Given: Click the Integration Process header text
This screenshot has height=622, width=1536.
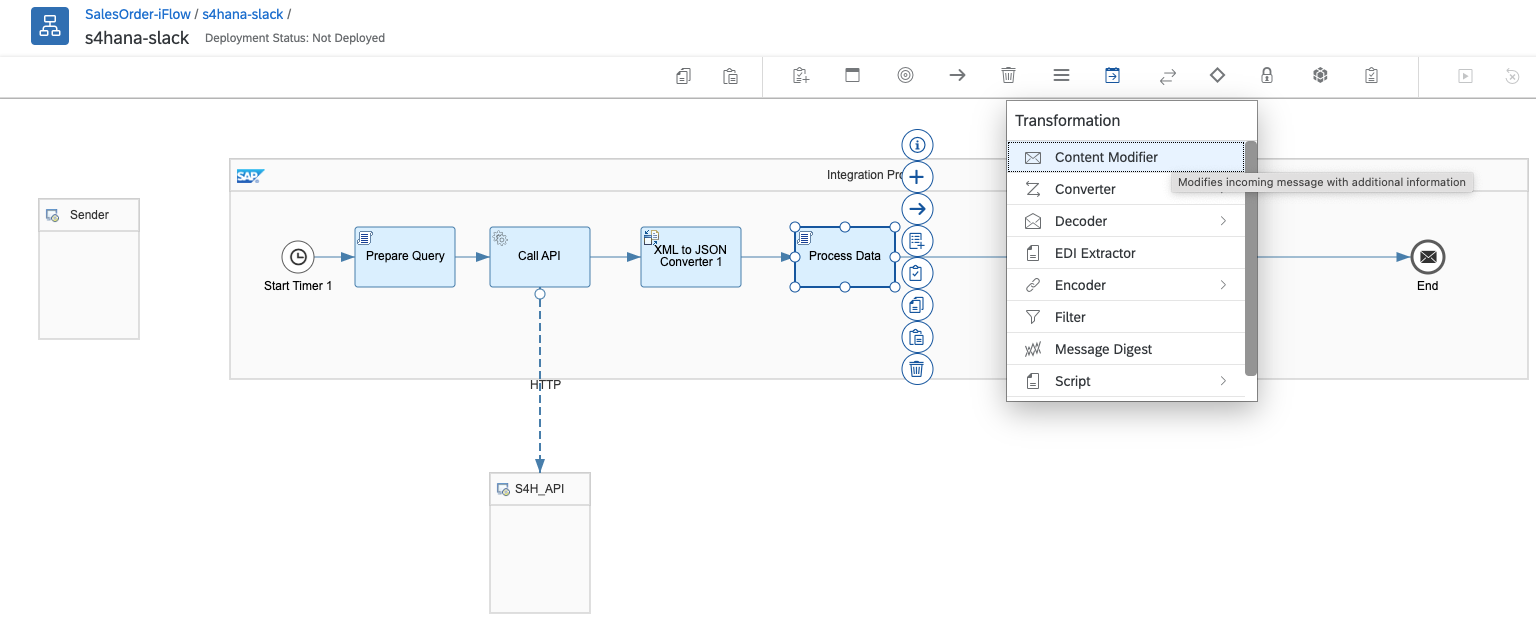Looking at the screenshot, I should pos(864,175).
